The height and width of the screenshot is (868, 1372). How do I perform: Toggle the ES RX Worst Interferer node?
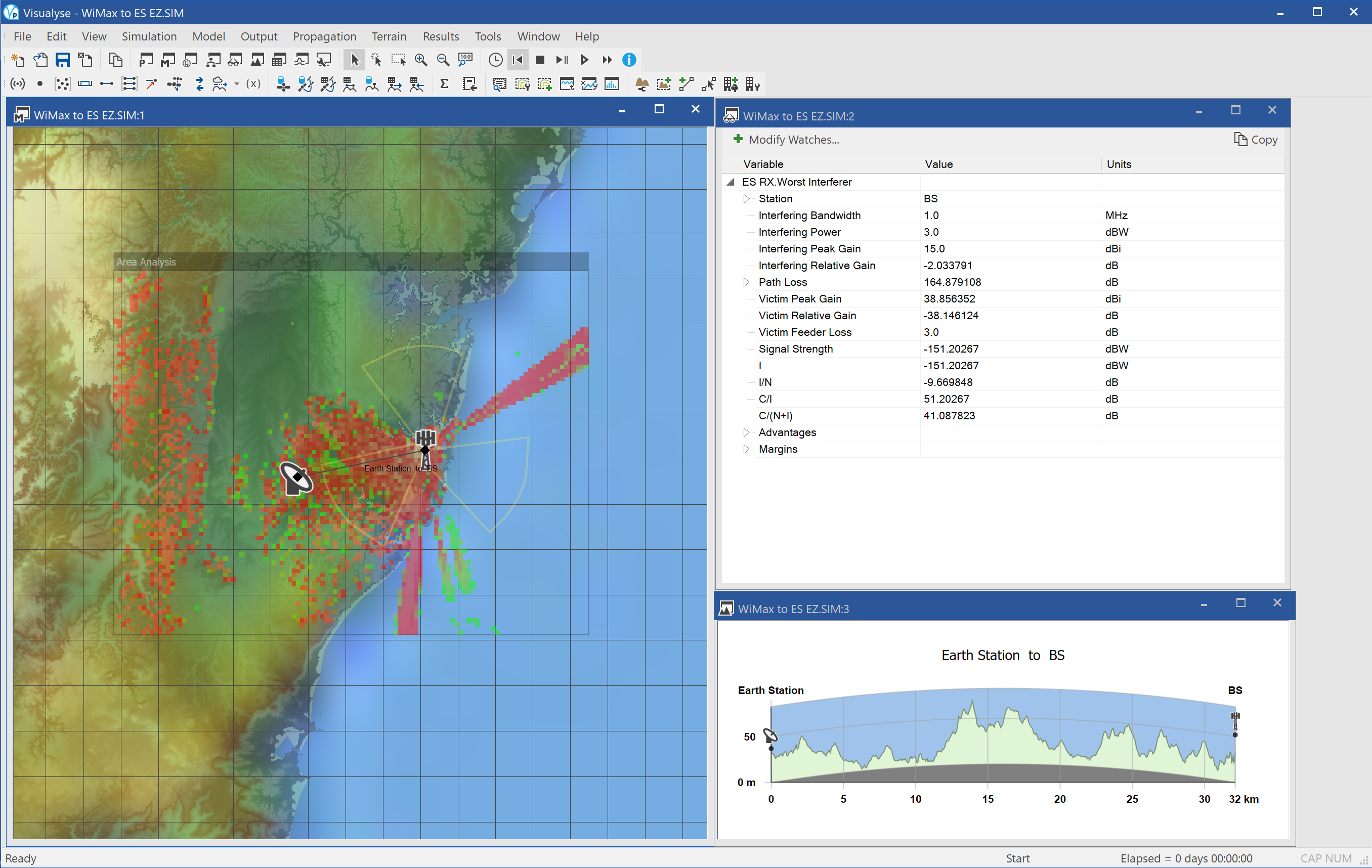730,181
